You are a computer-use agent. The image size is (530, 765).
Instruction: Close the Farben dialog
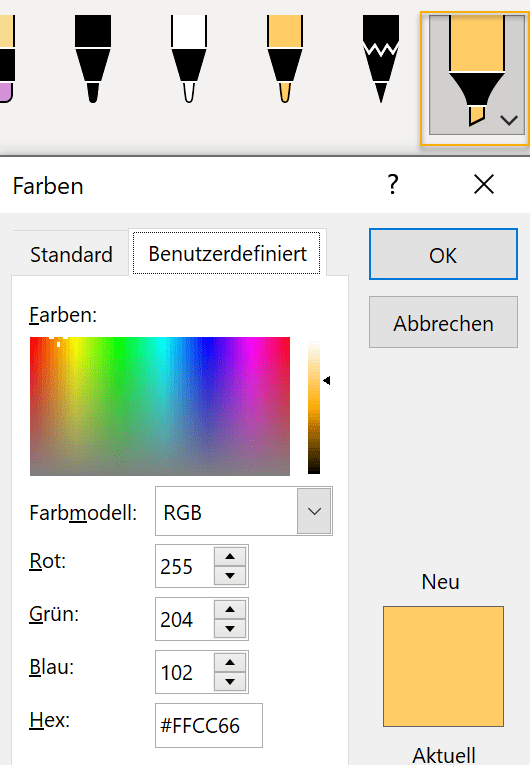pos(484,184)
